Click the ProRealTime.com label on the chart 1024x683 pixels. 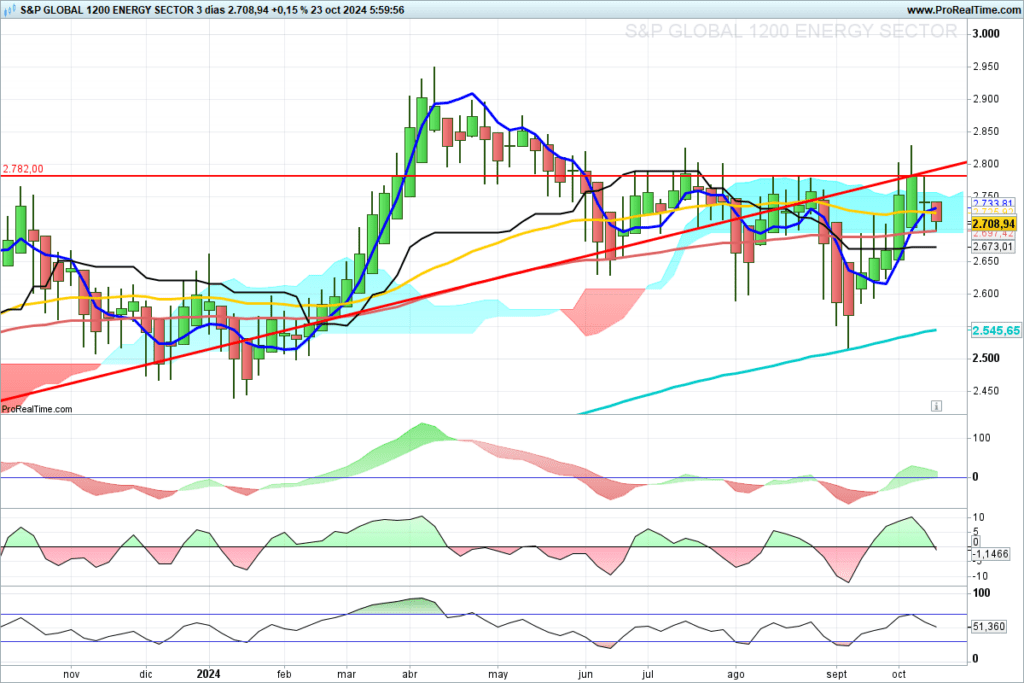[37, 409]
